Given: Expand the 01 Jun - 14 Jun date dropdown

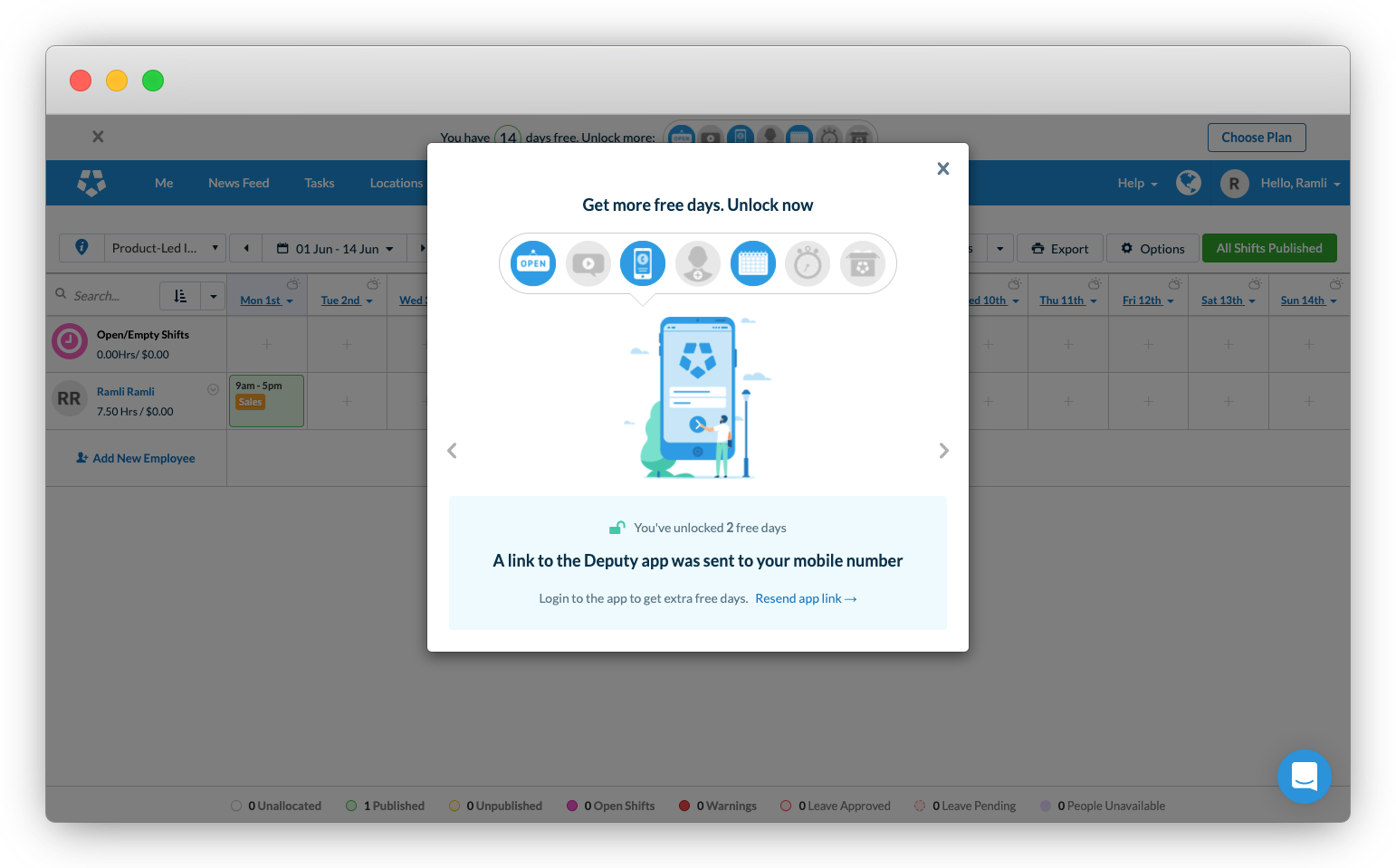Looking at the screenshot, I should pyautogui.click(x=335, y=249).
